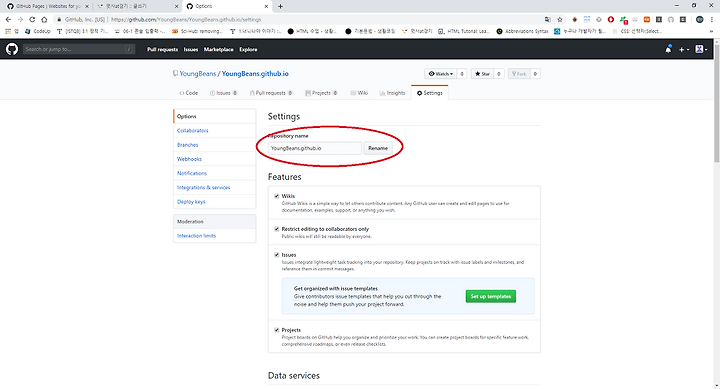Open Marketplace in top navigation

219,49
